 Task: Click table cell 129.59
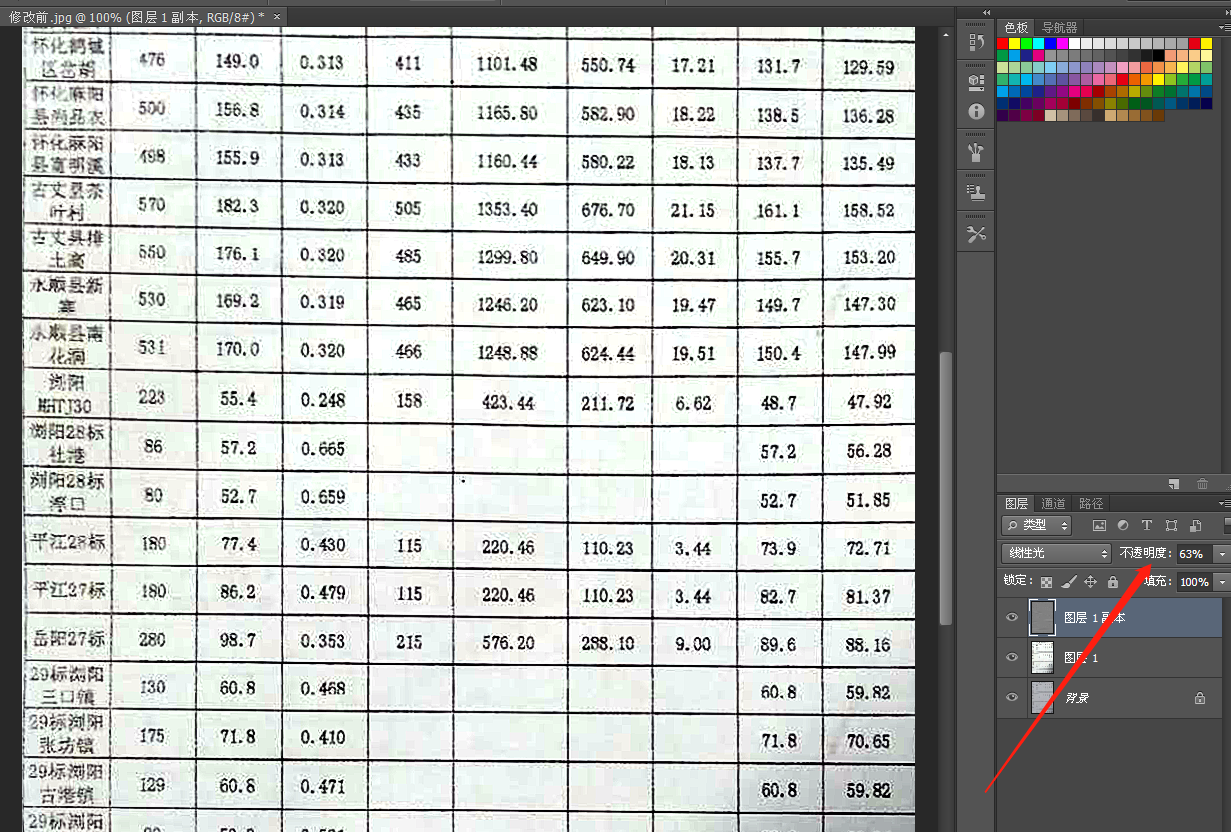(869, 68)
